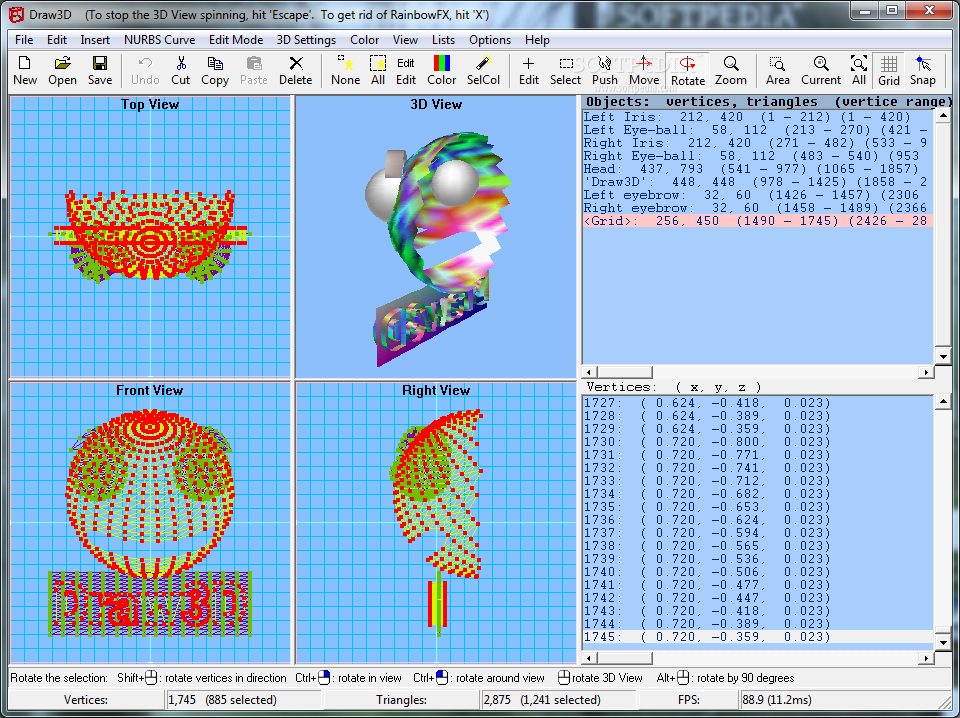Select the Right eyebrow object row
The image size is (960, 718).
[x=758, y=208]
